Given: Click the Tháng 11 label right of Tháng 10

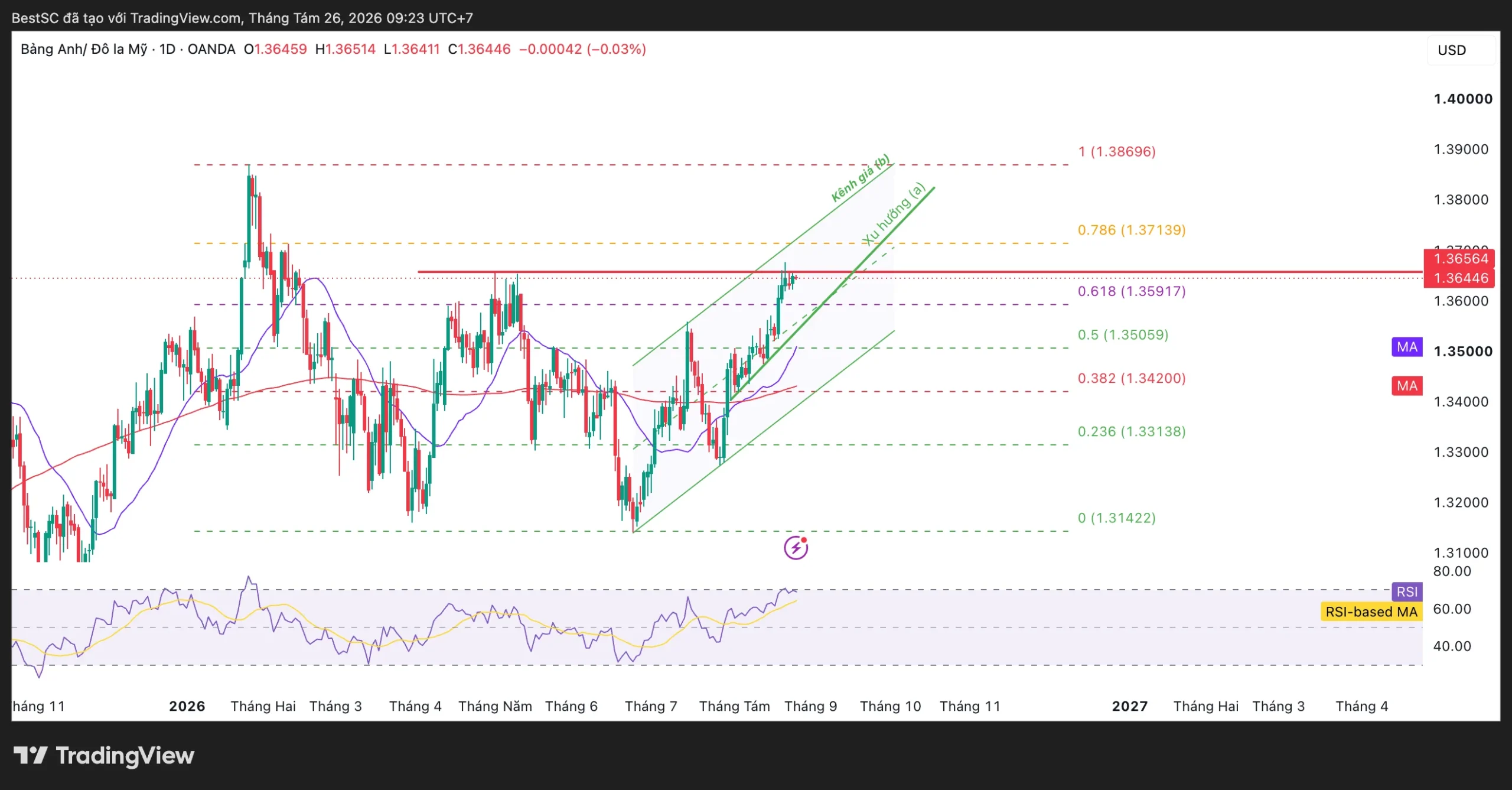Looking at the screenshot, I should click(970, 706).
